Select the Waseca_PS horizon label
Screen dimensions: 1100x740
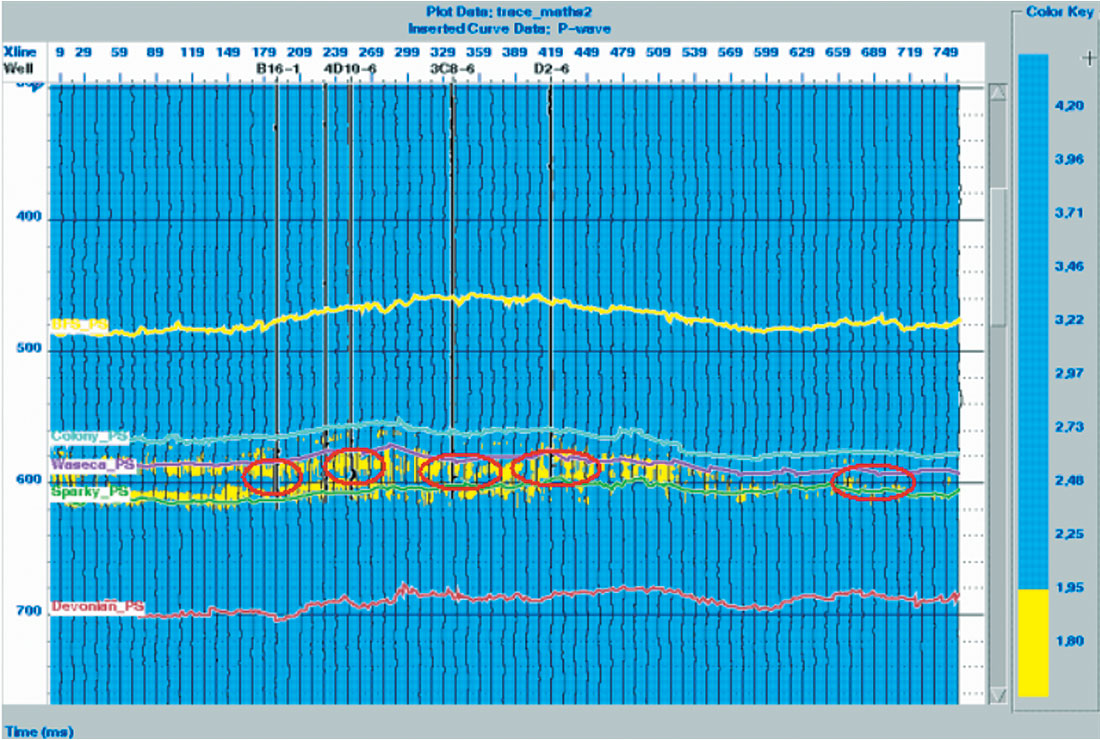(x=93, y=464)
